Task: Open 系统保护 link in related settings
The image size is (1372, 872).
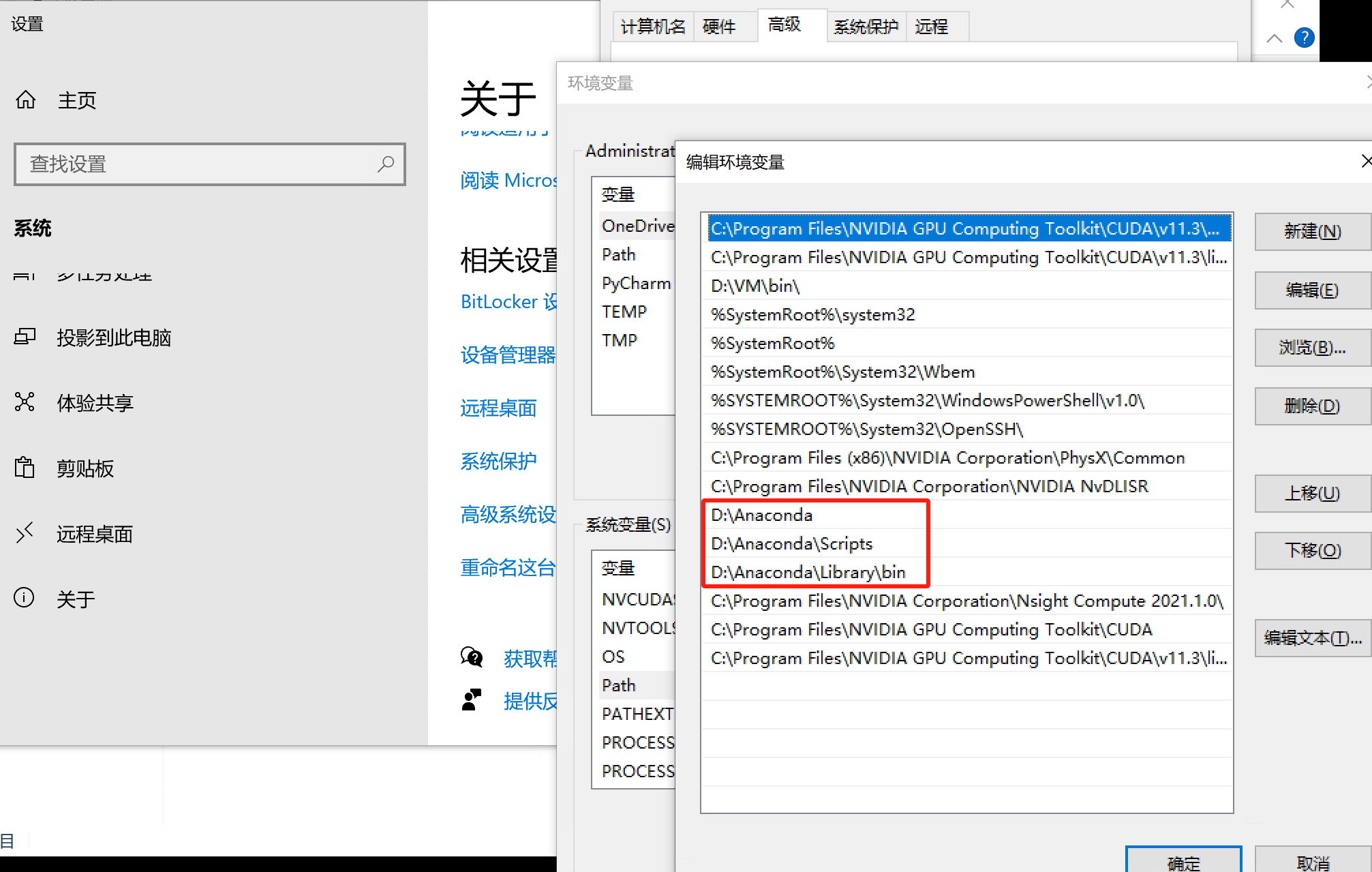Action: coord(498,461)
